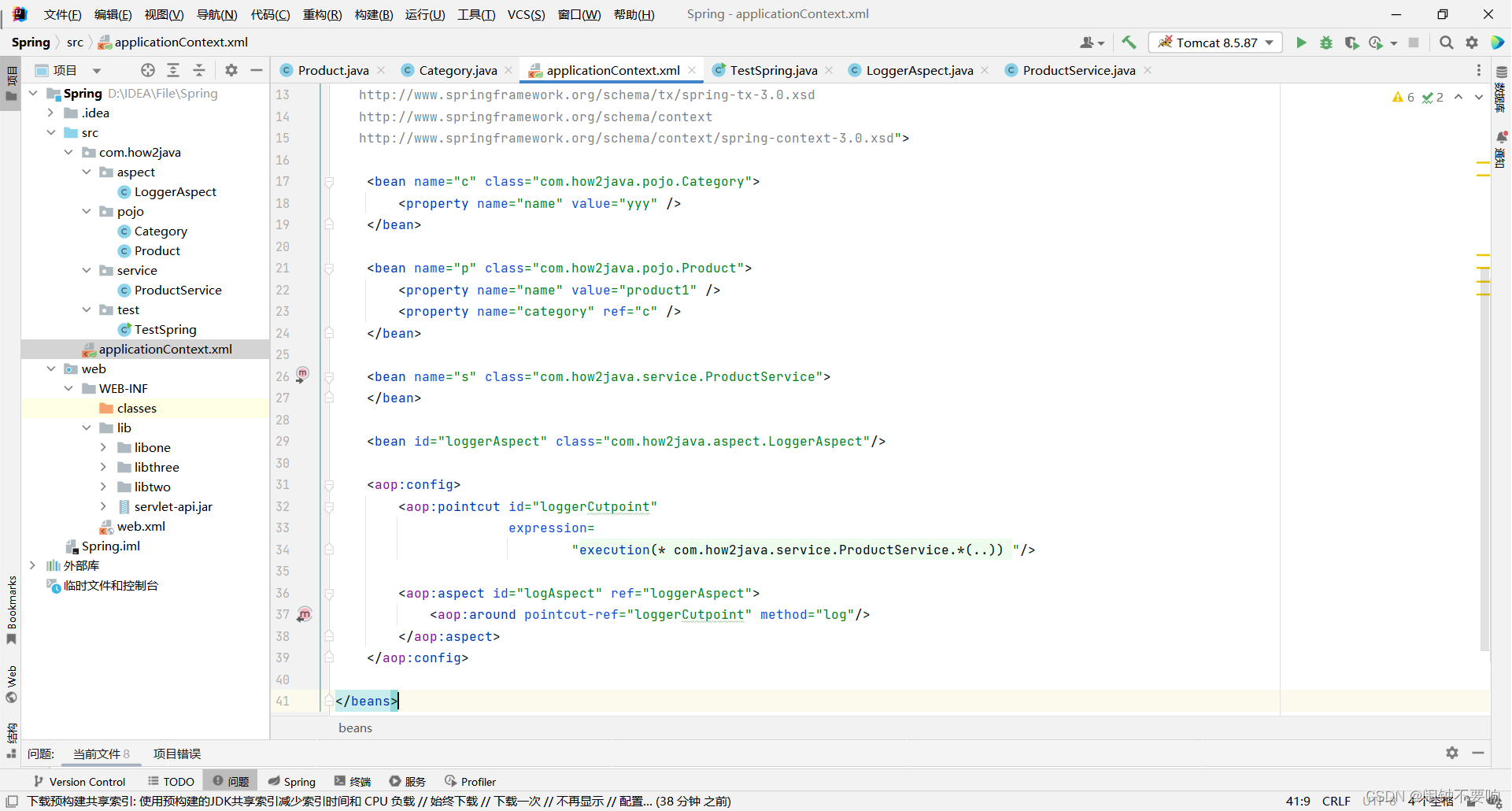Run the project using the green Run icon

pos(1301,43)
